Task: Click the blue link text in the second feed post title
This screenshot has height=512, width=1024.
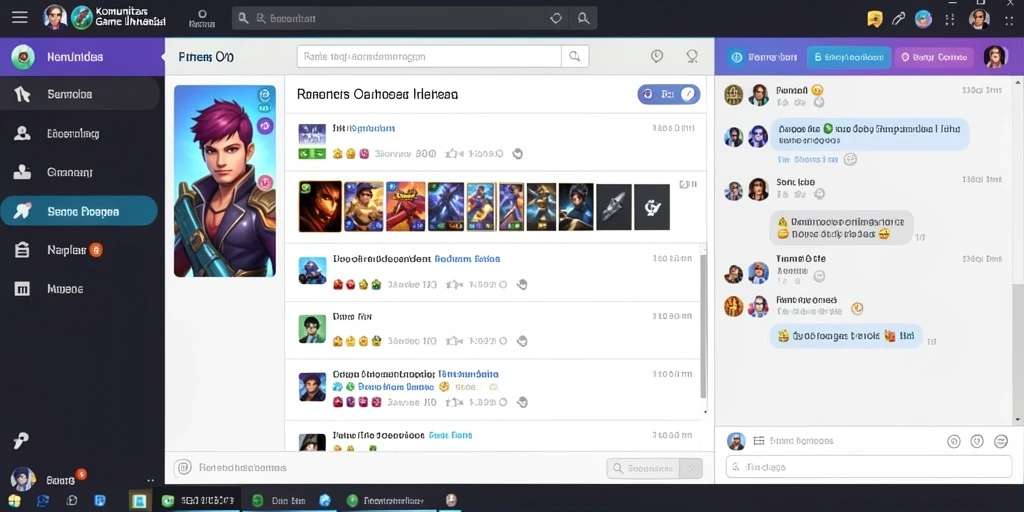Action: point(467,259)
